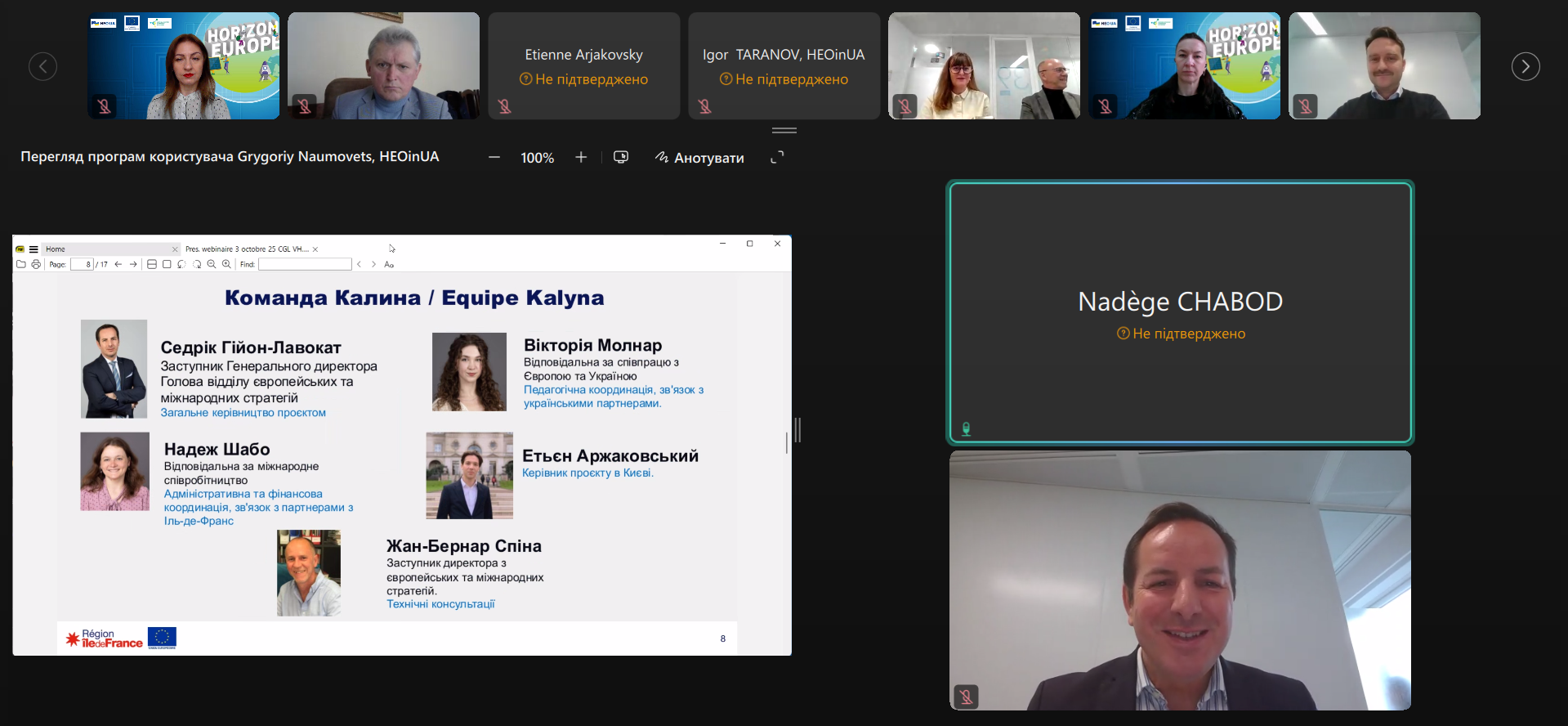Click the Find text input field
This screenshot has width=1568, height=726.
pos(305,264)
